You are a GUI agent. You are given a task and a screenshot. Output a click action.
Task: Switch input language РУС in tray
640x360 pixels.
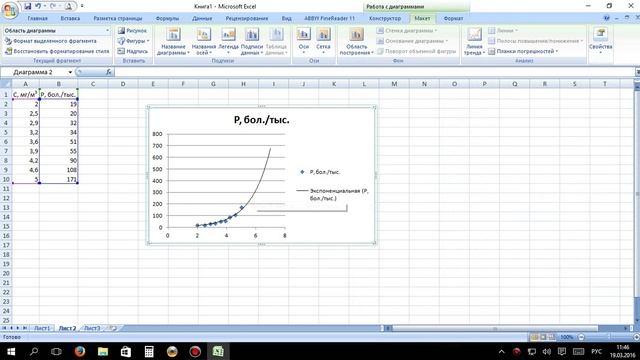tap(596, 351)
